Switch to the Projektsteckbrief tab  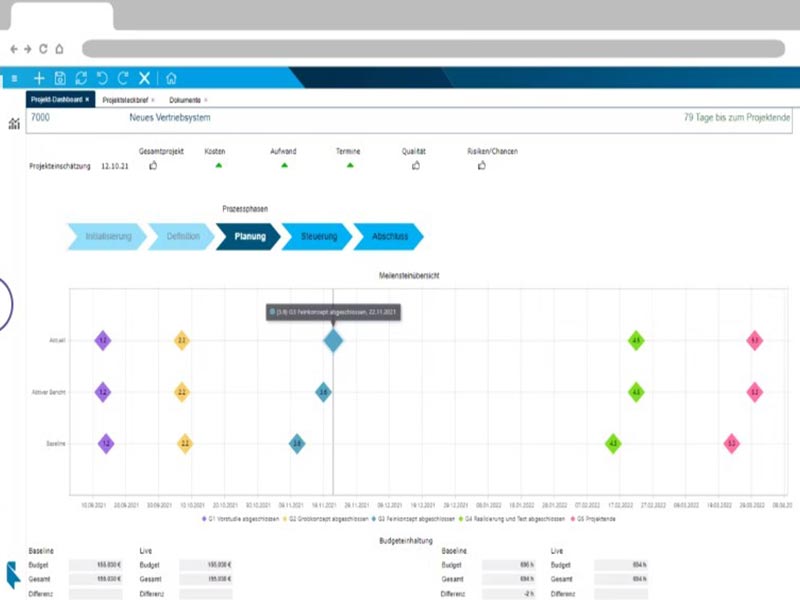[x=124, y=100]
